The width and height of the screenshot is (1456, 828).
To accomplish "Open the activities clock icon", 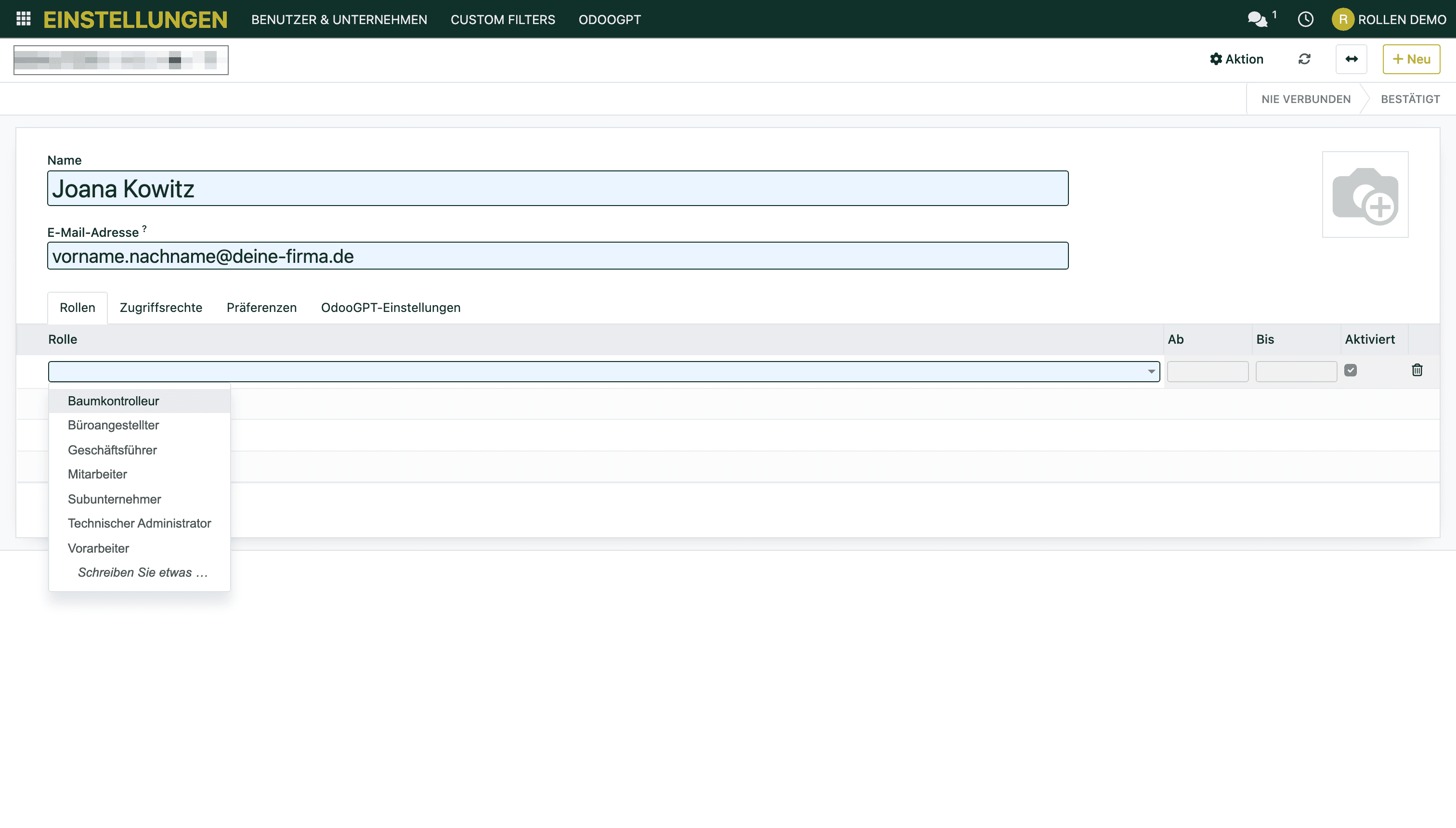I will pyautogui.click(x=1305, y=19).
